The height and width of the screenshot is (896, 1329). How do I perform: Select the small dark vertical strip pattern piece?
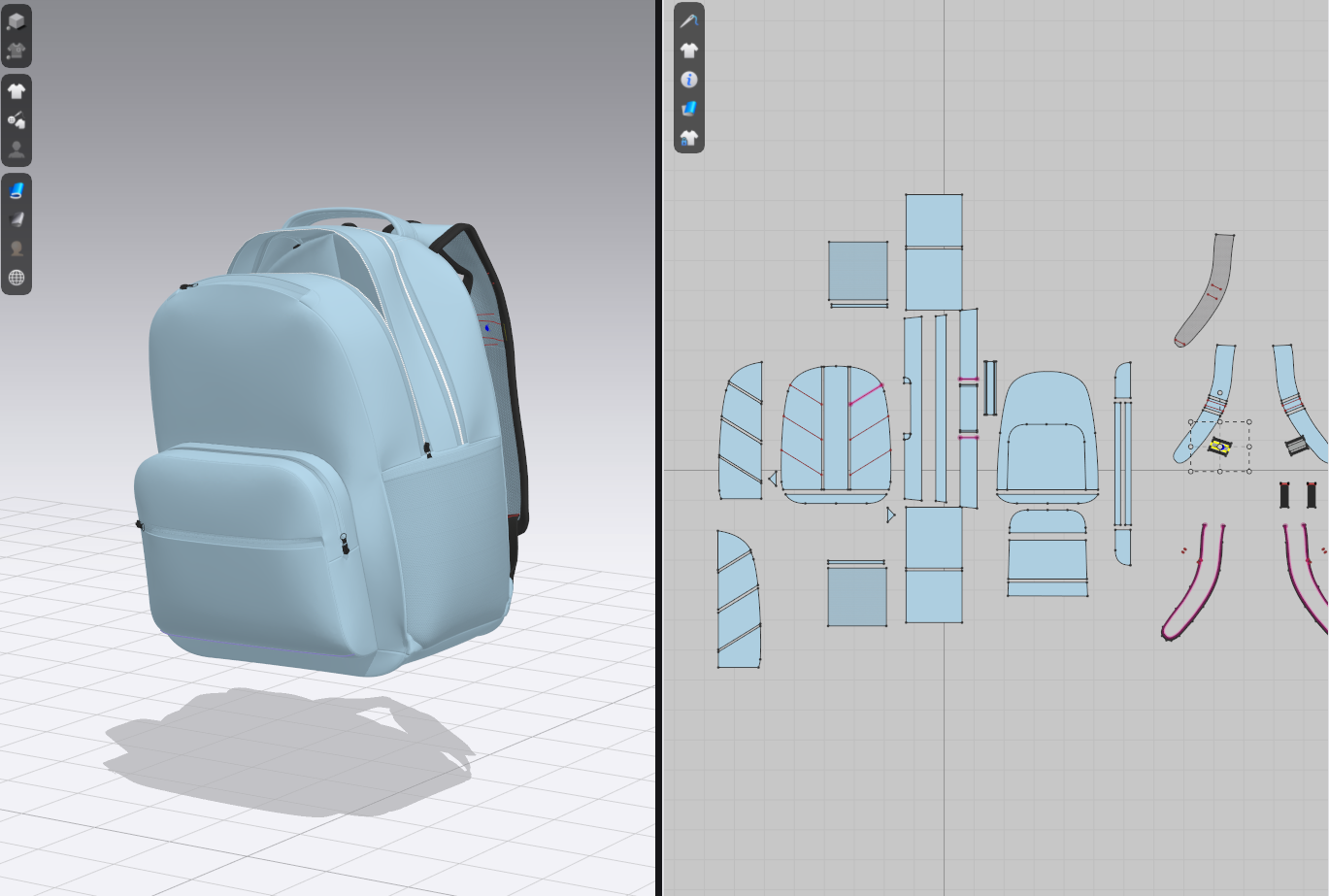990,387
